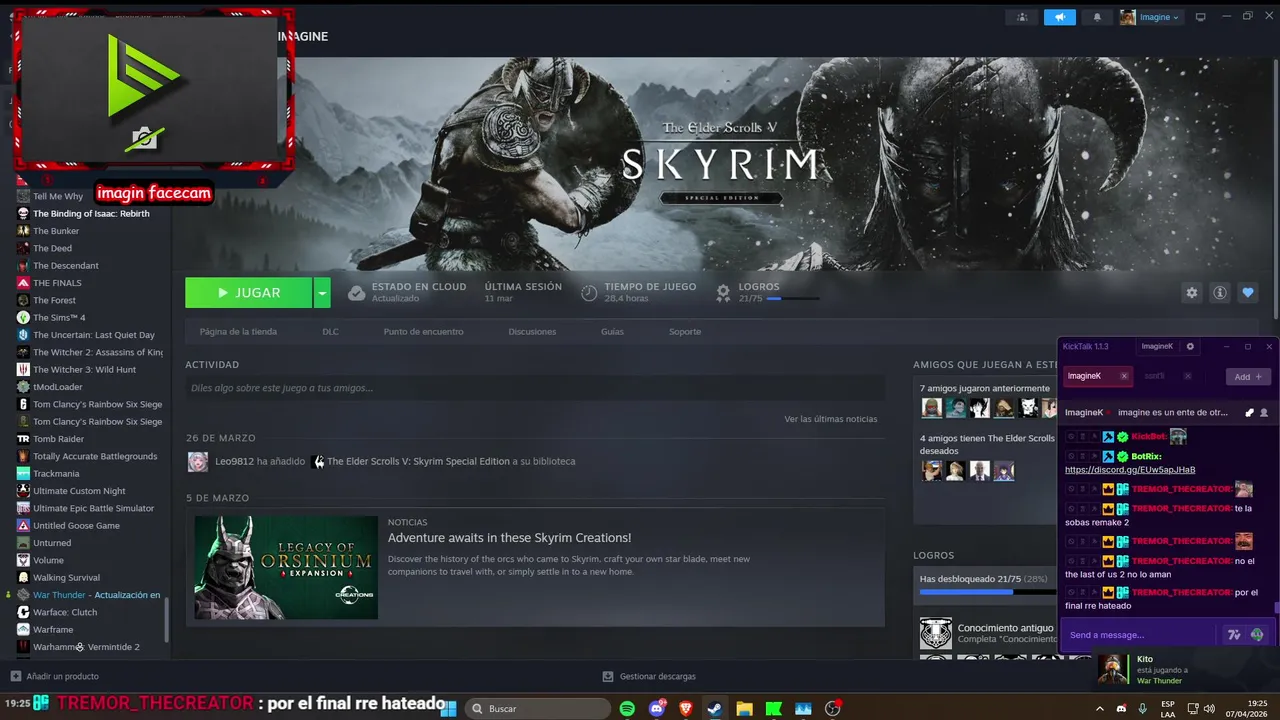Expand the arrow next to JUGAR

[322, 293]
